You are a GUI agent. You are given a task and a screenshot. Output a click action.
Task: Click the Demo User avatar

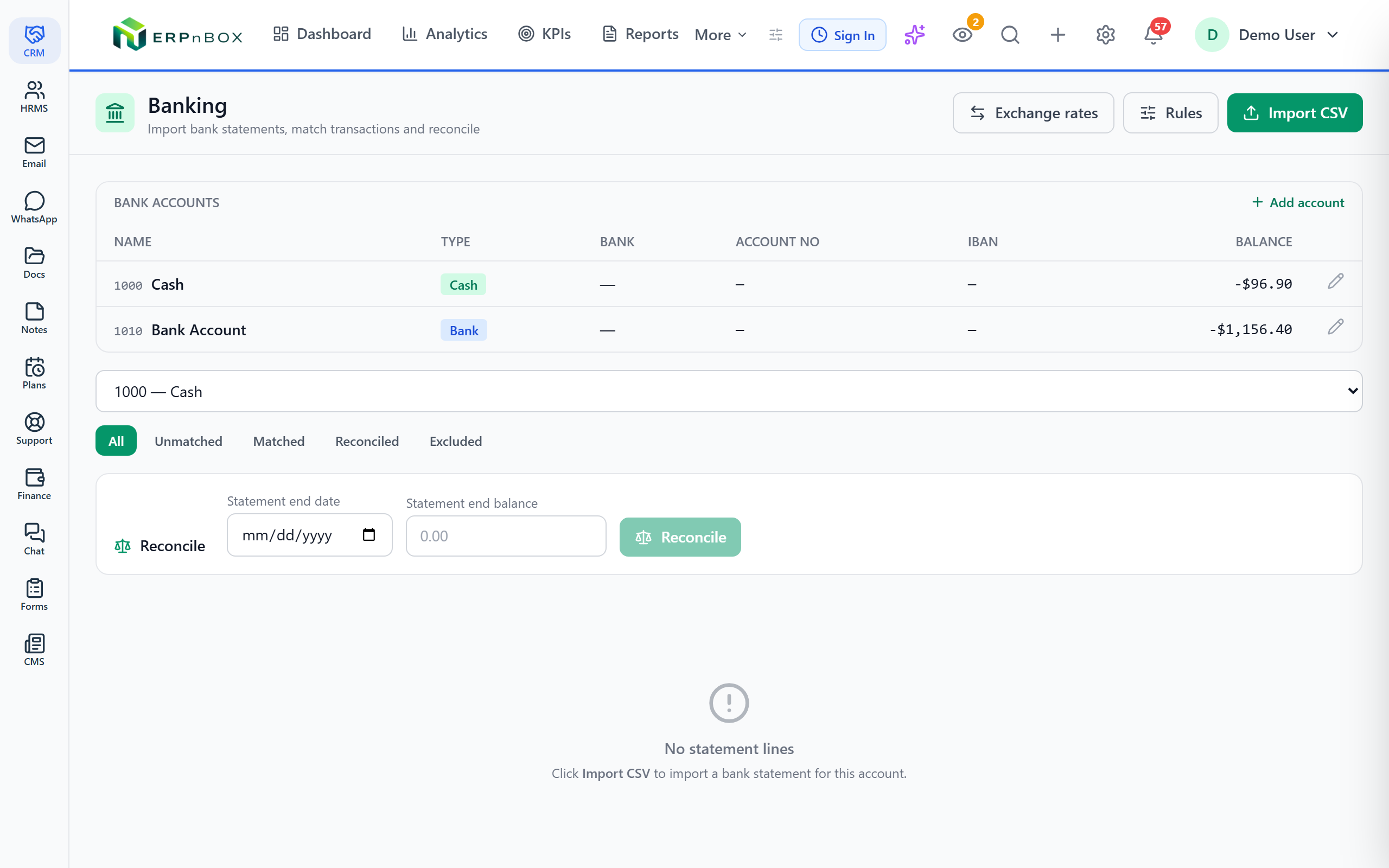click(1212, 35)
